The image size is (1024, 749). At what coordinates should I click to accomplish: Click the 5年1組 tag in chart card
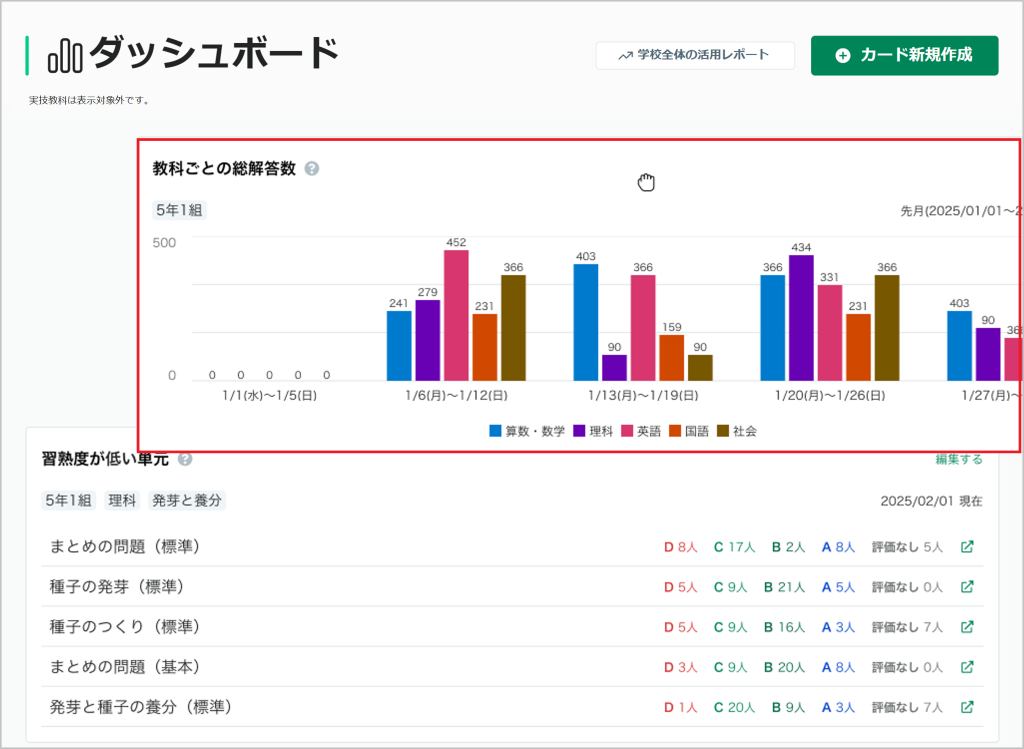coord(179,210)
